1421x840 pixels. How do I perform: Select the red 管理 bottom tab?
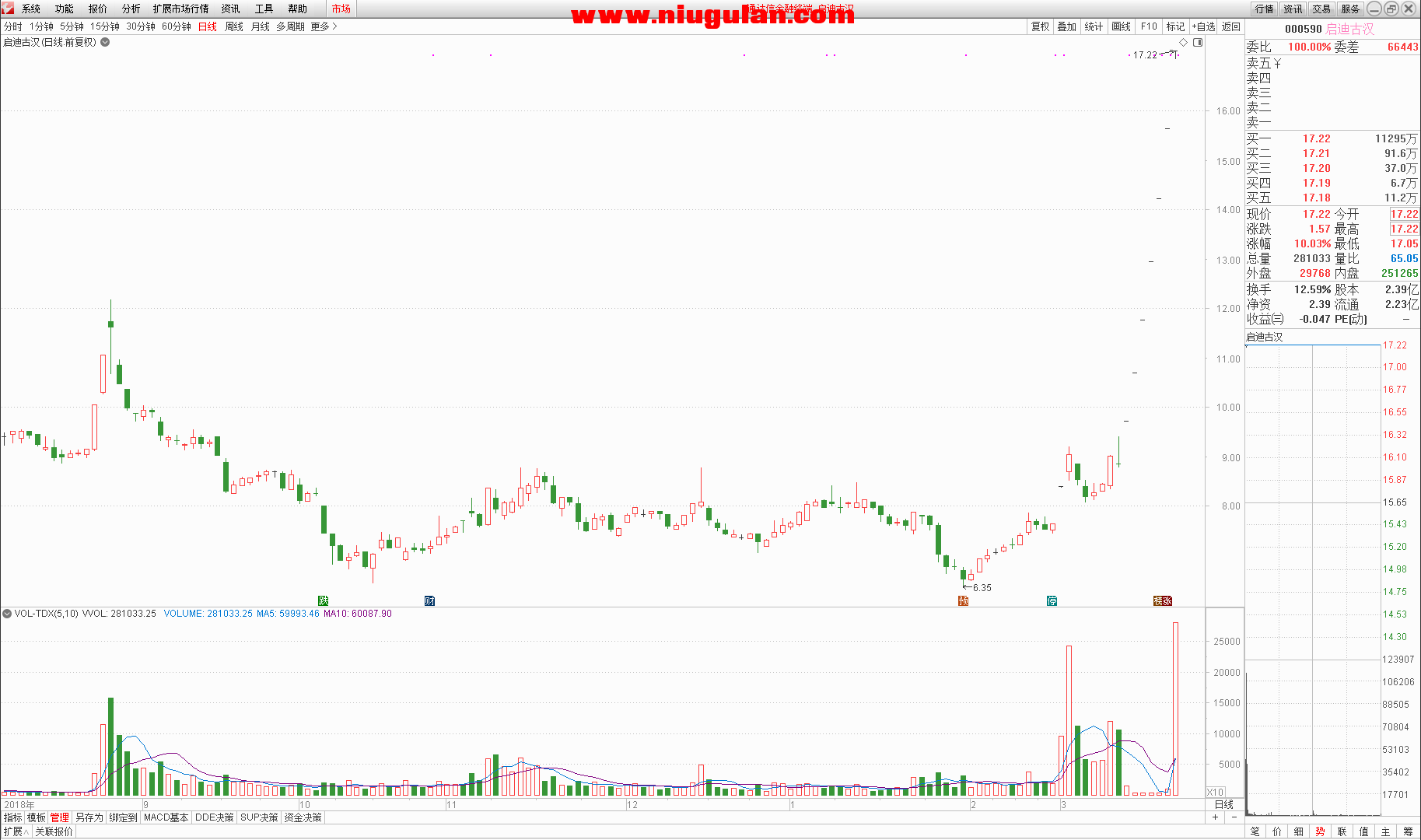tap(60, 817)
